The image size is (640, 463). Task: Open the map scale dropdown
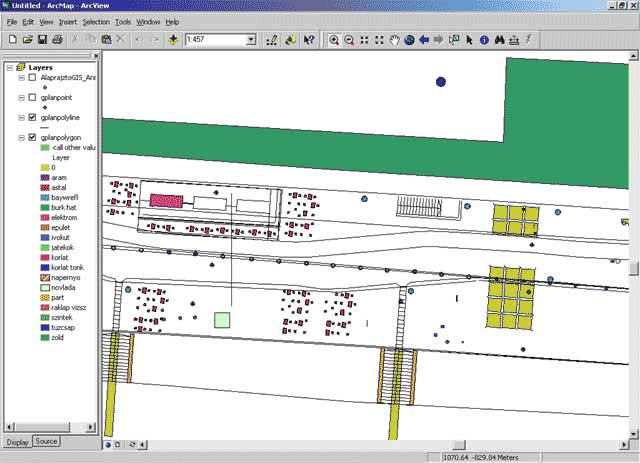[x=250, y=40]
